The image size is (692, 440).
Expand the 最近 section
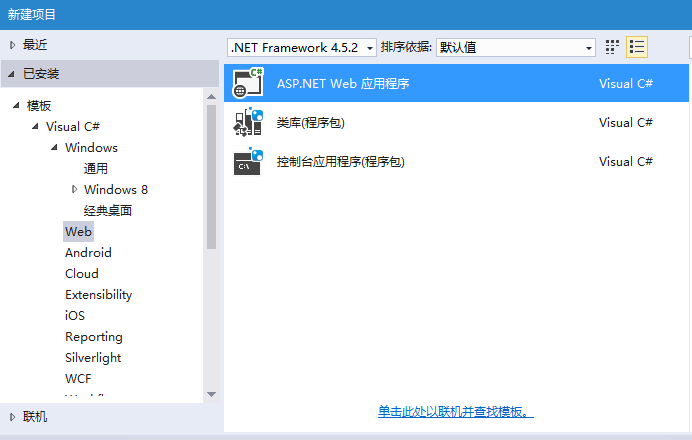[12, 45]
